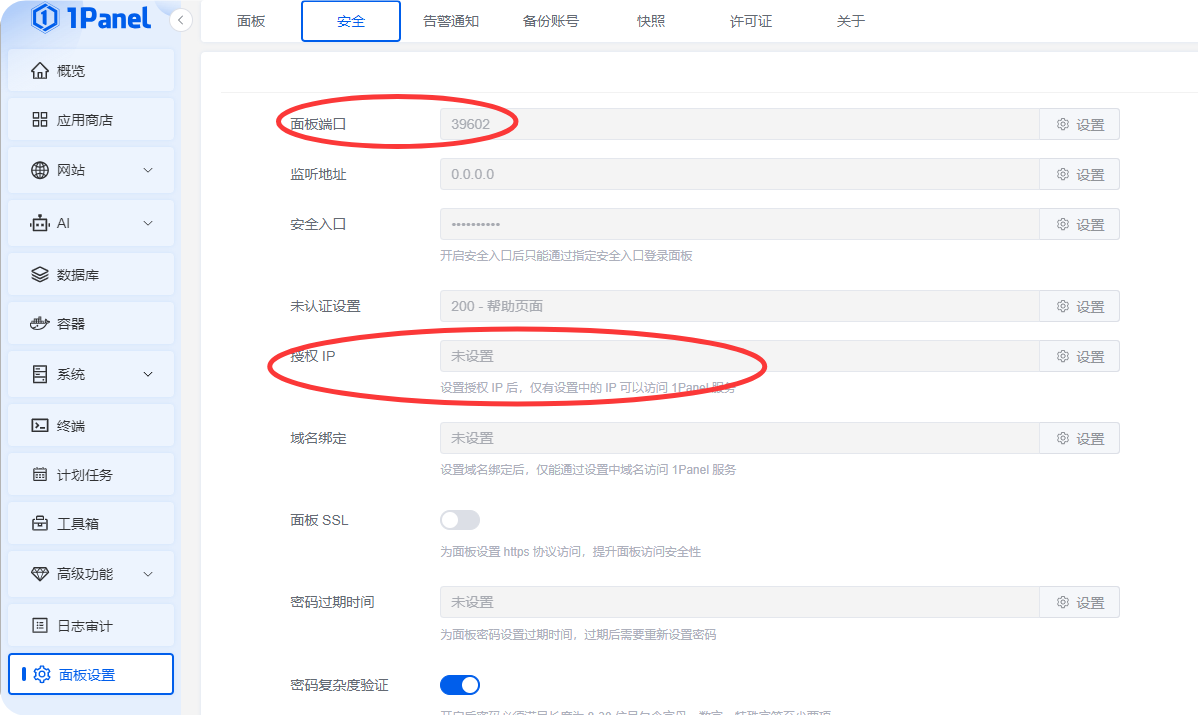Click the 面板 SSL label
The image size is (1198, 715).
tap(319, 520)
